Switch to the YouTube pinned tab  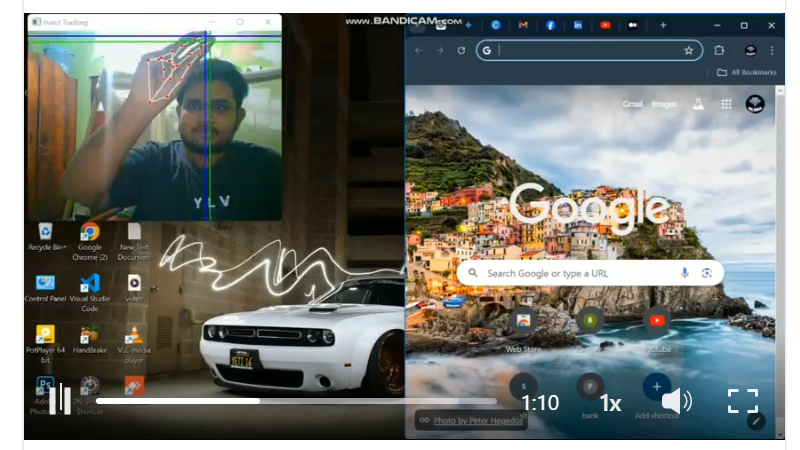coord(605,25)
